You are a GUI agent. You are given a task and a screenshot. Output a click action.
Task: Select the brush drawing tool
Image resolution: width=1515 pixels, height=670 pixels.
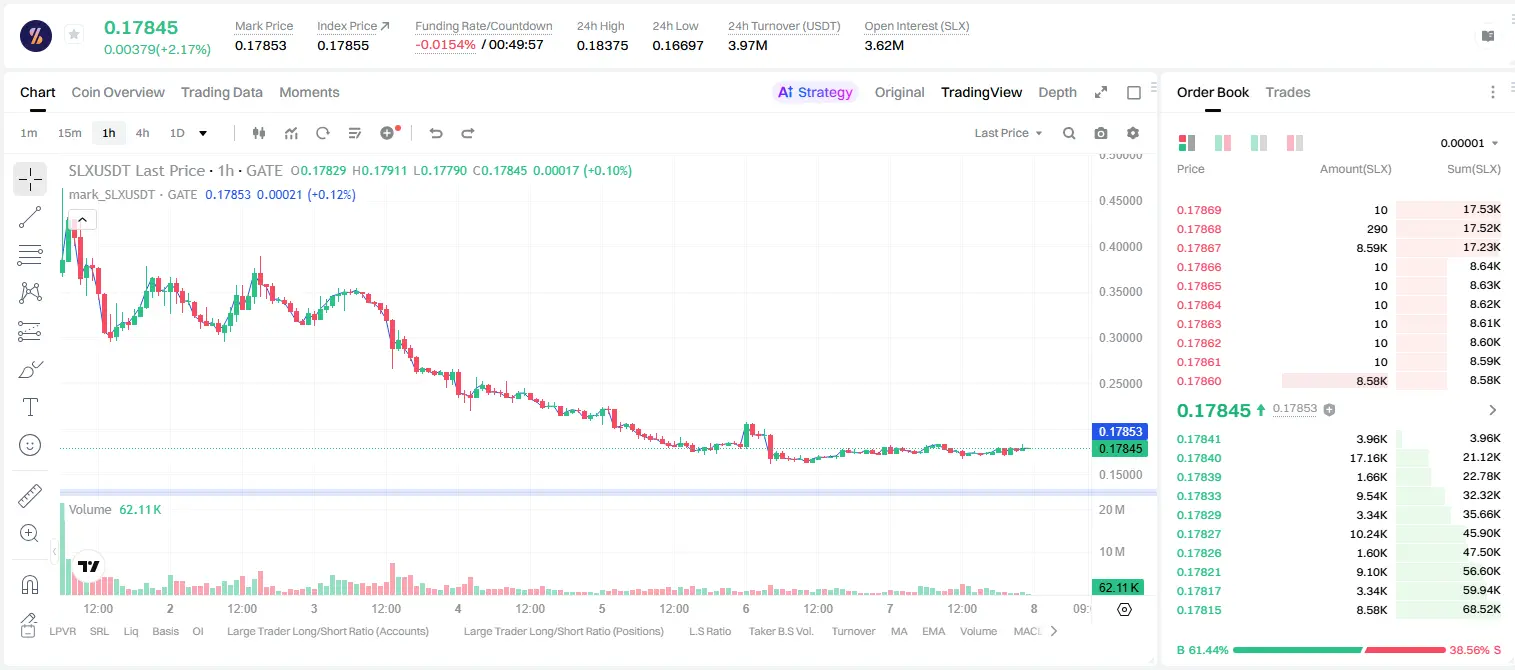(x=30, y=369)
